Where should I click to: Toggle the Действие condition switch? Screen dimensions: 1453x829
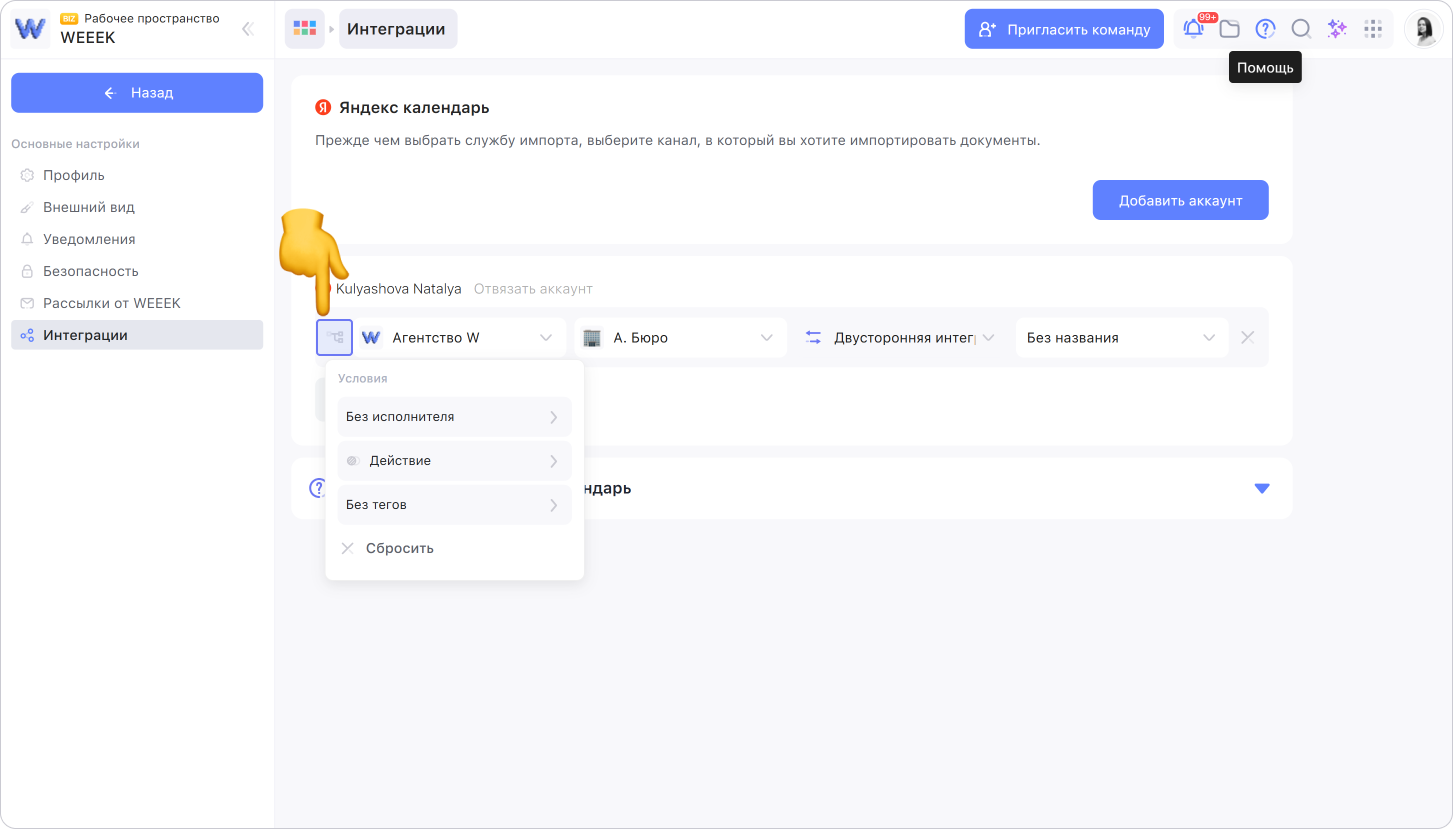pos(353,461)
